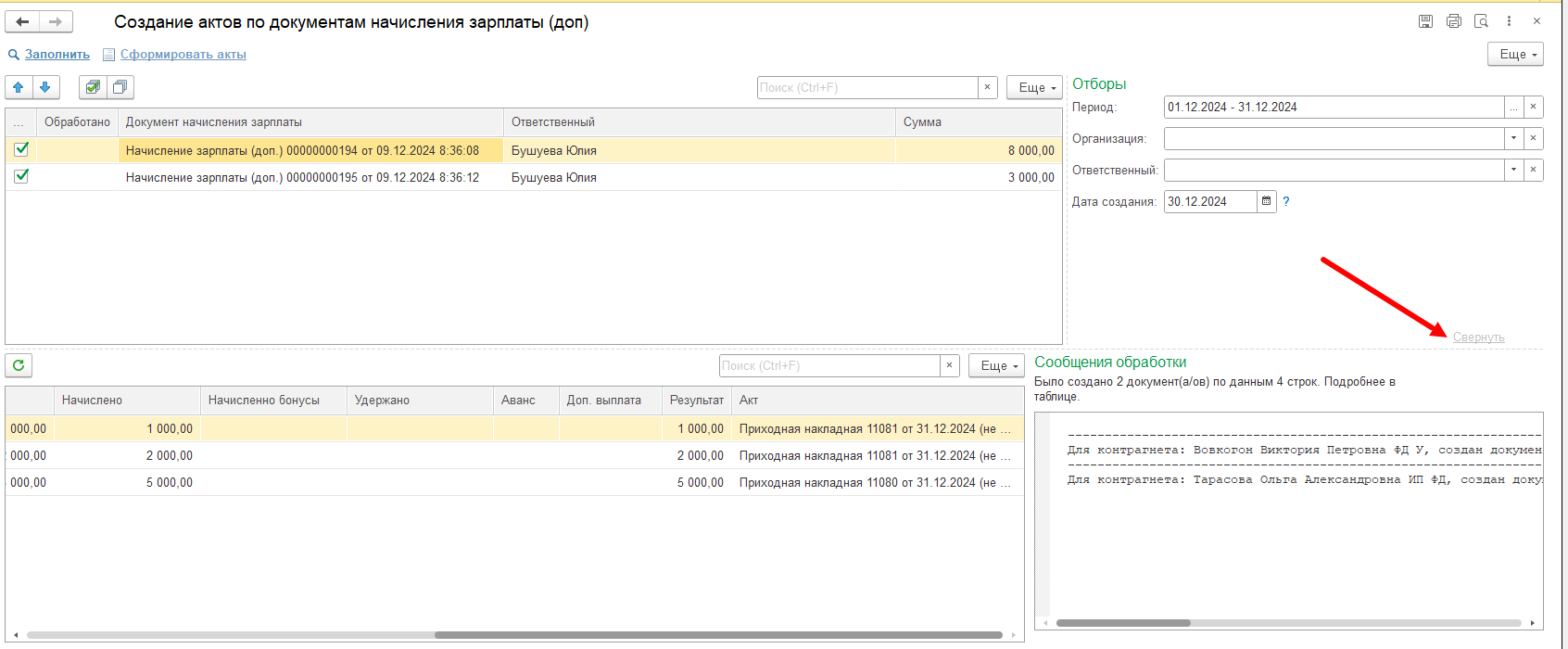This screenshot has height=649, width=1568.
Task: Sort by Обработано column header
Action: 77,122
